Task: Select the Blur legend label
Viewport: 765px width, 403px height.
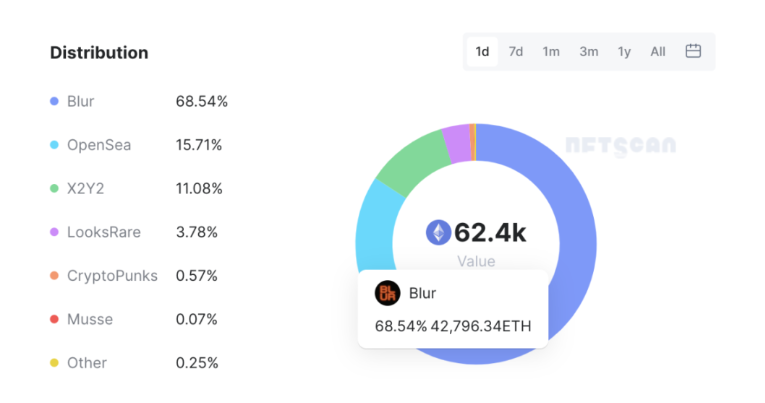Action: click(81, 101)
